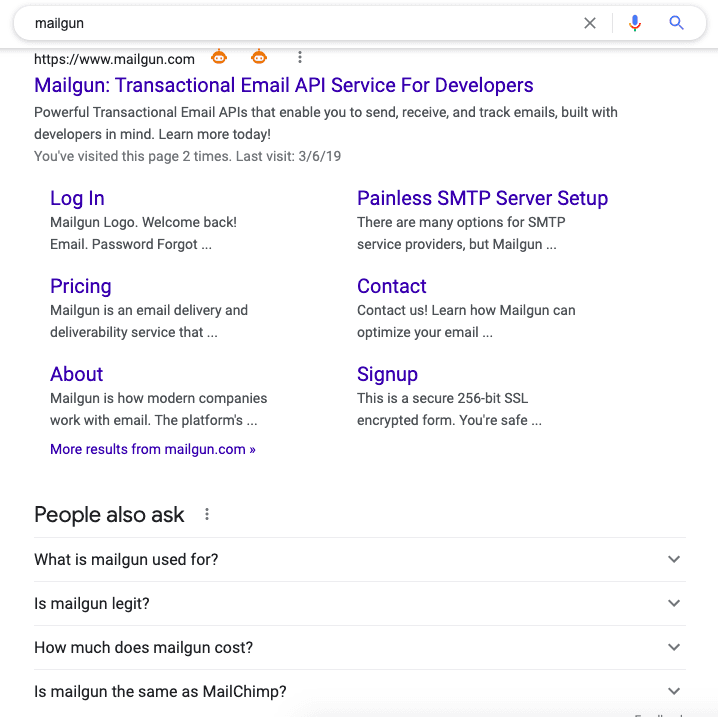718x717 pixels.
Task: Click the https://www.mailgun.com URL text
Action: click(x=114, y=59)
